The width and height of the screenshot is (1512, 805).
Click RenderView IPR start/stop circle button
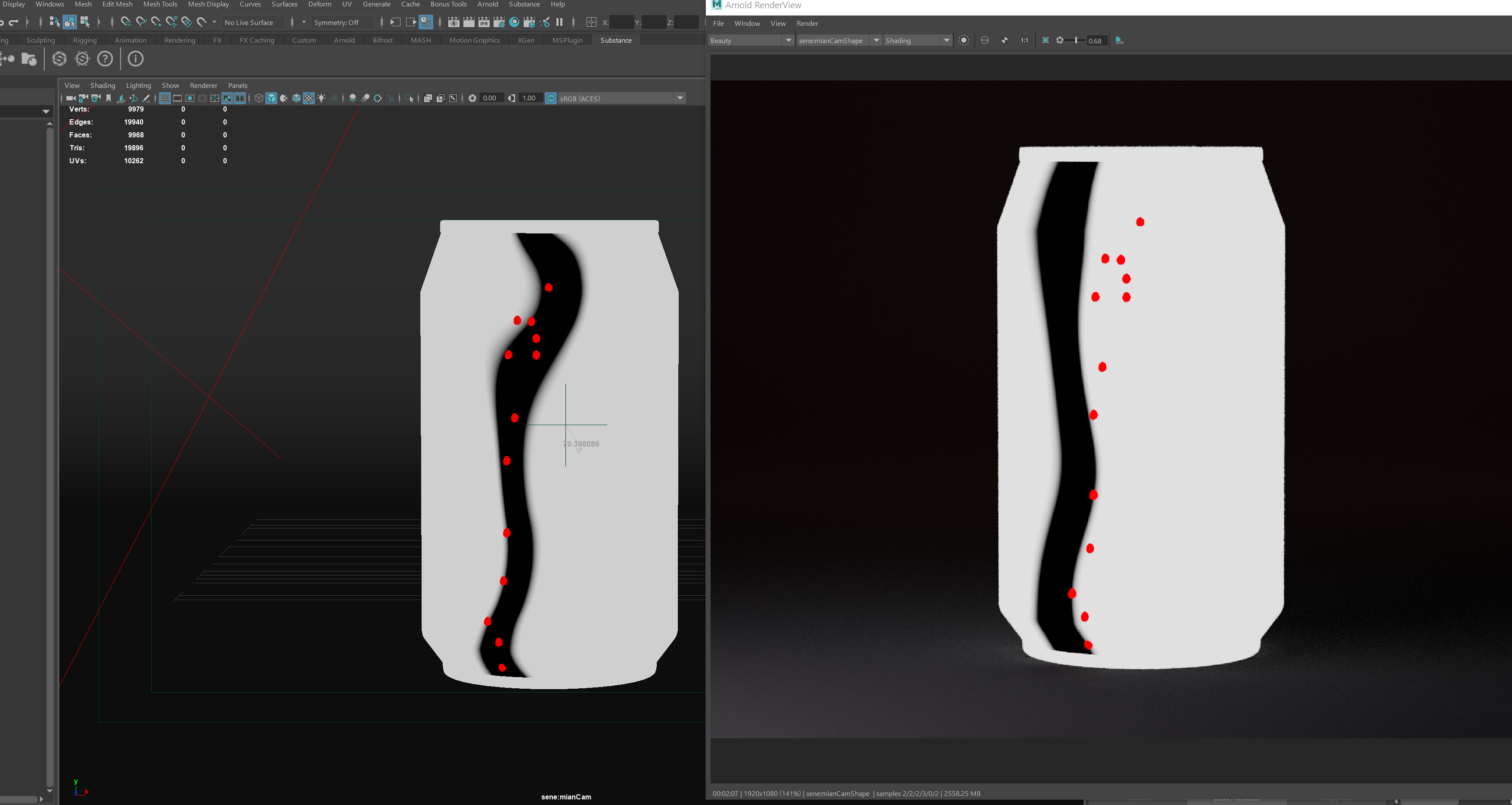963,40
